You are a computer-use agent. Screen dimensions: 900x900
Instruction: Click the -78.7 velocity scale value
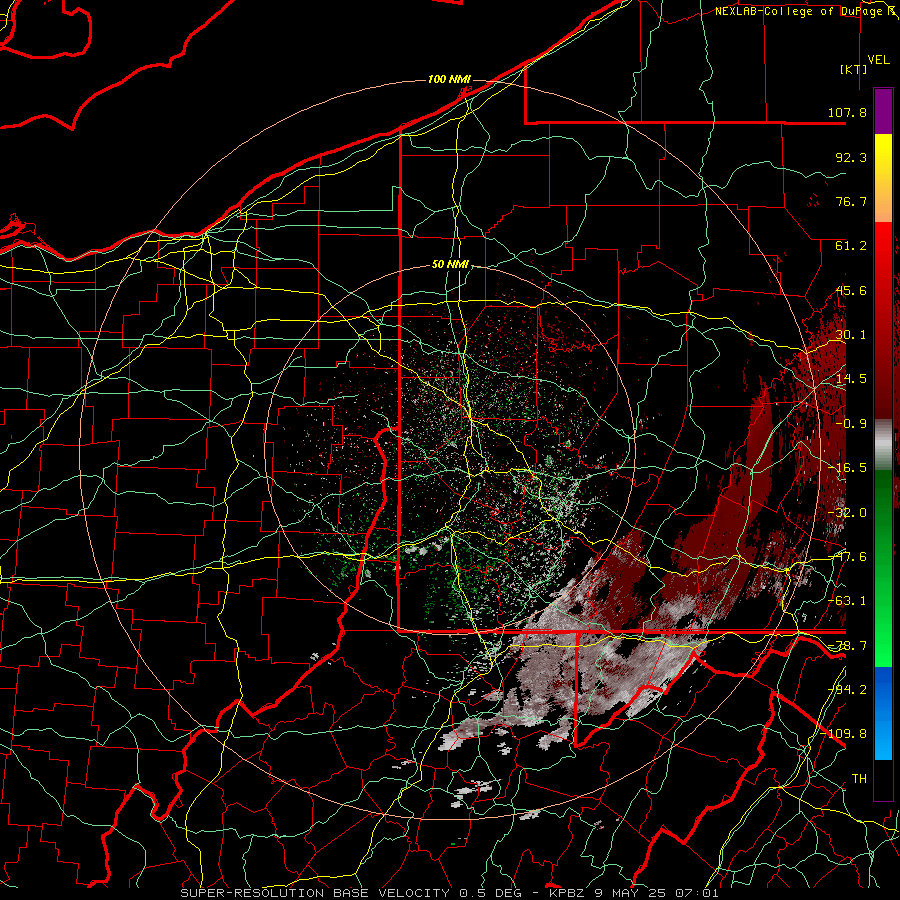point(847,646)
